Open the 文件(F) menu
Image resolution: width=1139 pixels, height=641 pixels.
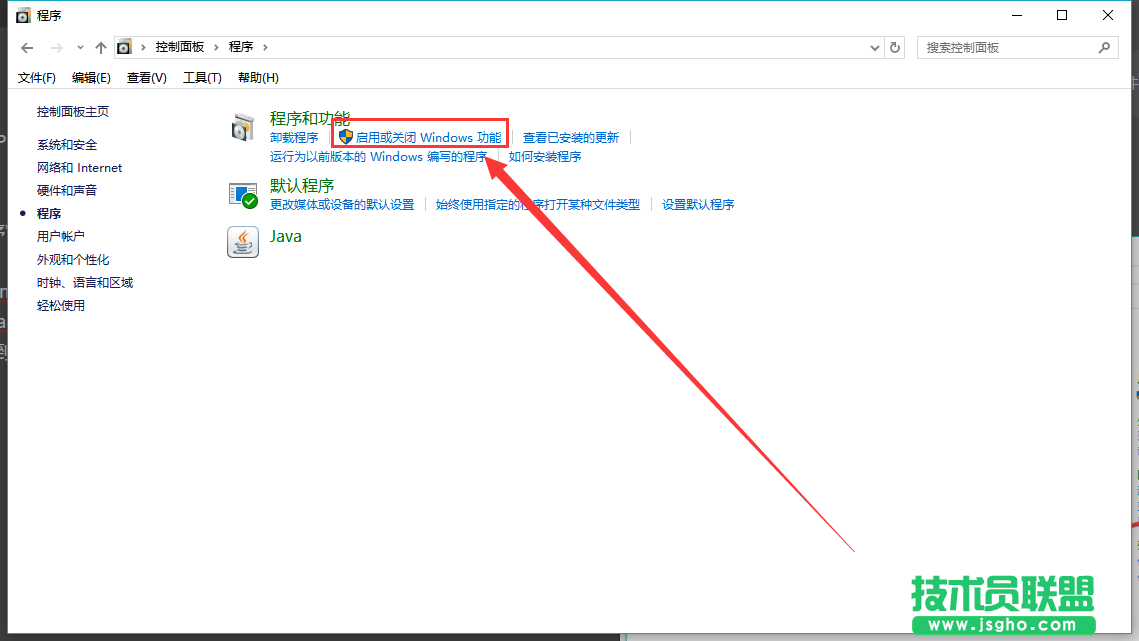37,77
